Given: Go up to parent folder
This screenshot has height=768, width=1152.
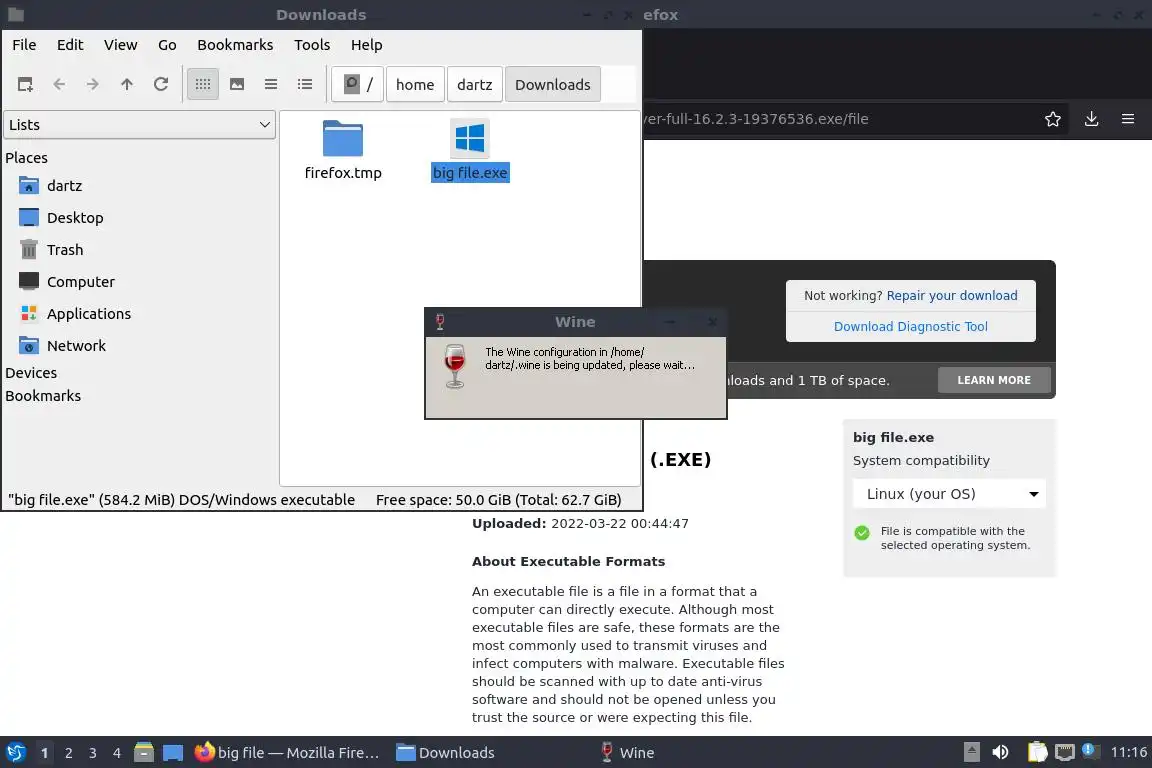Looking at the screenshot, I should pyautogui.click(x=127, y=85).
